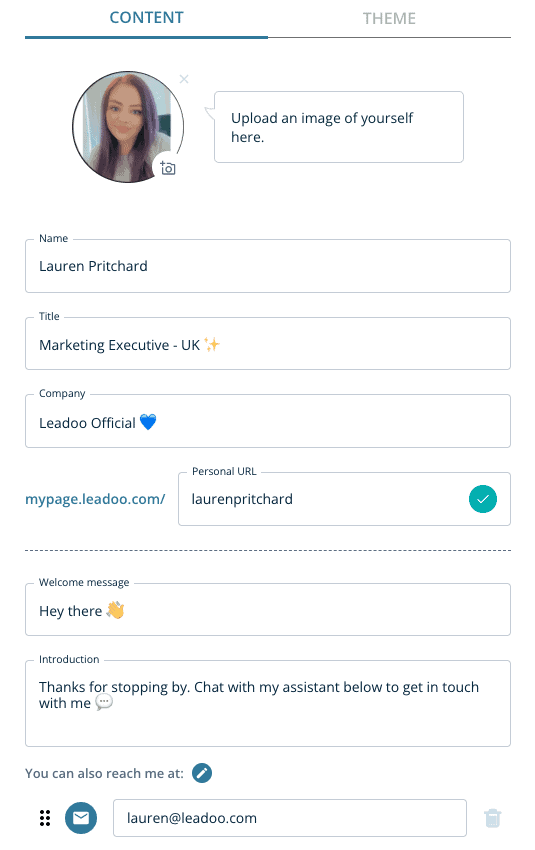Click the profile photo thumbnail

coord(128,127)
